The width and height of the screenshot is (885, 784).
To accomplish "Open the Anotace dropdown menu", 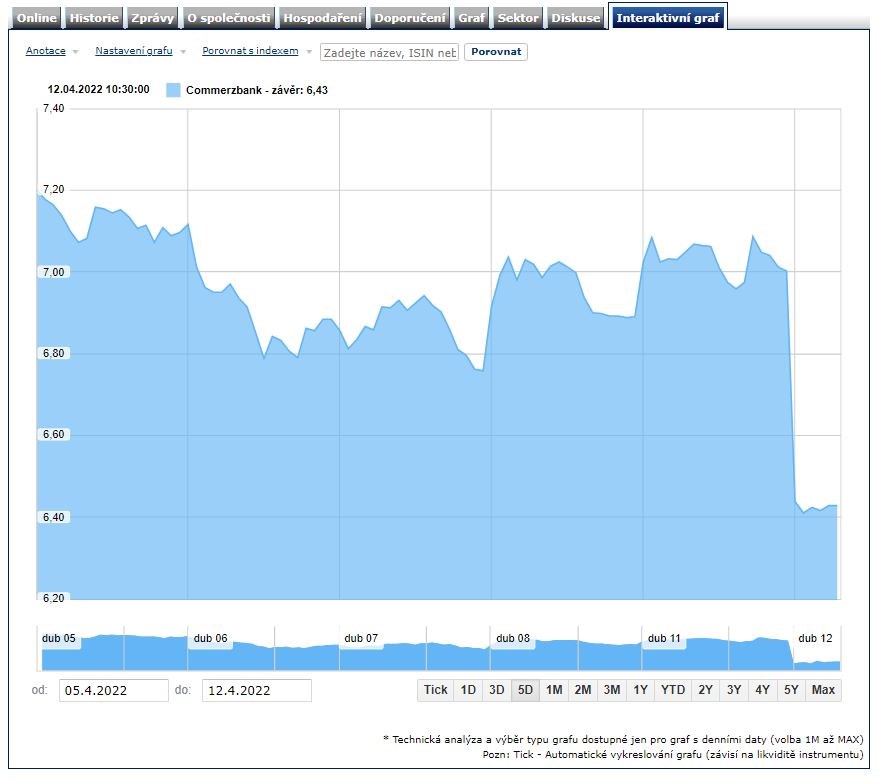I will click(52, 51).
